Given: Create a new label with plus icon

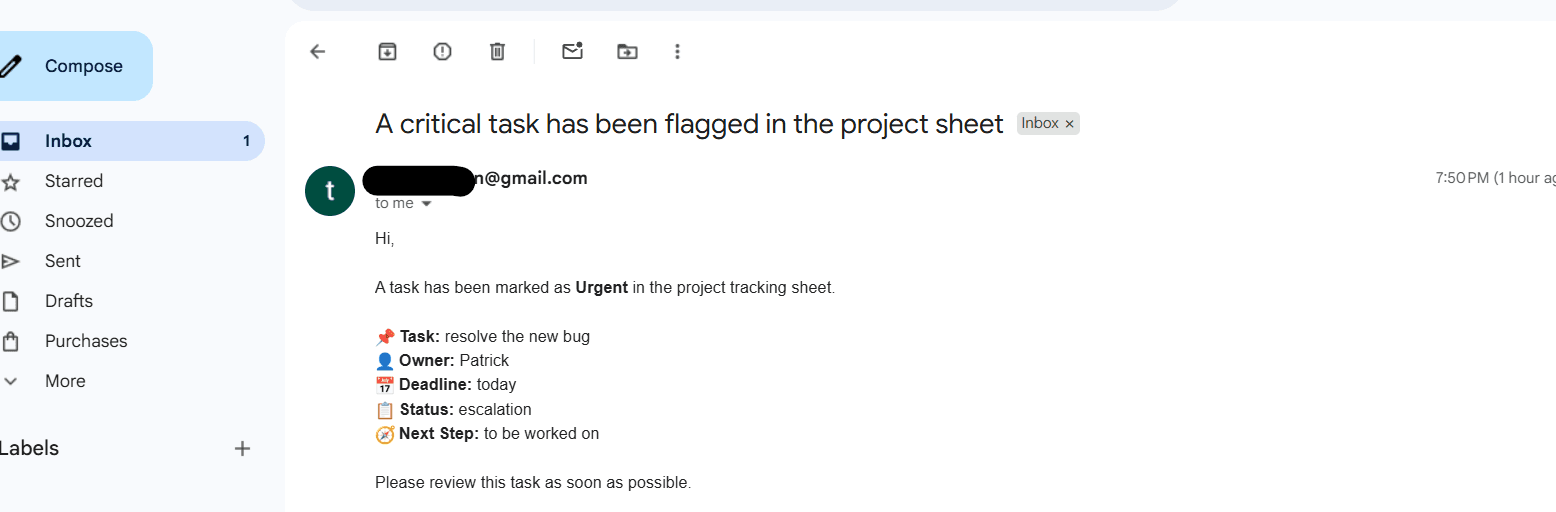Looking at the screenshot, I should click(x=242, y=449).
